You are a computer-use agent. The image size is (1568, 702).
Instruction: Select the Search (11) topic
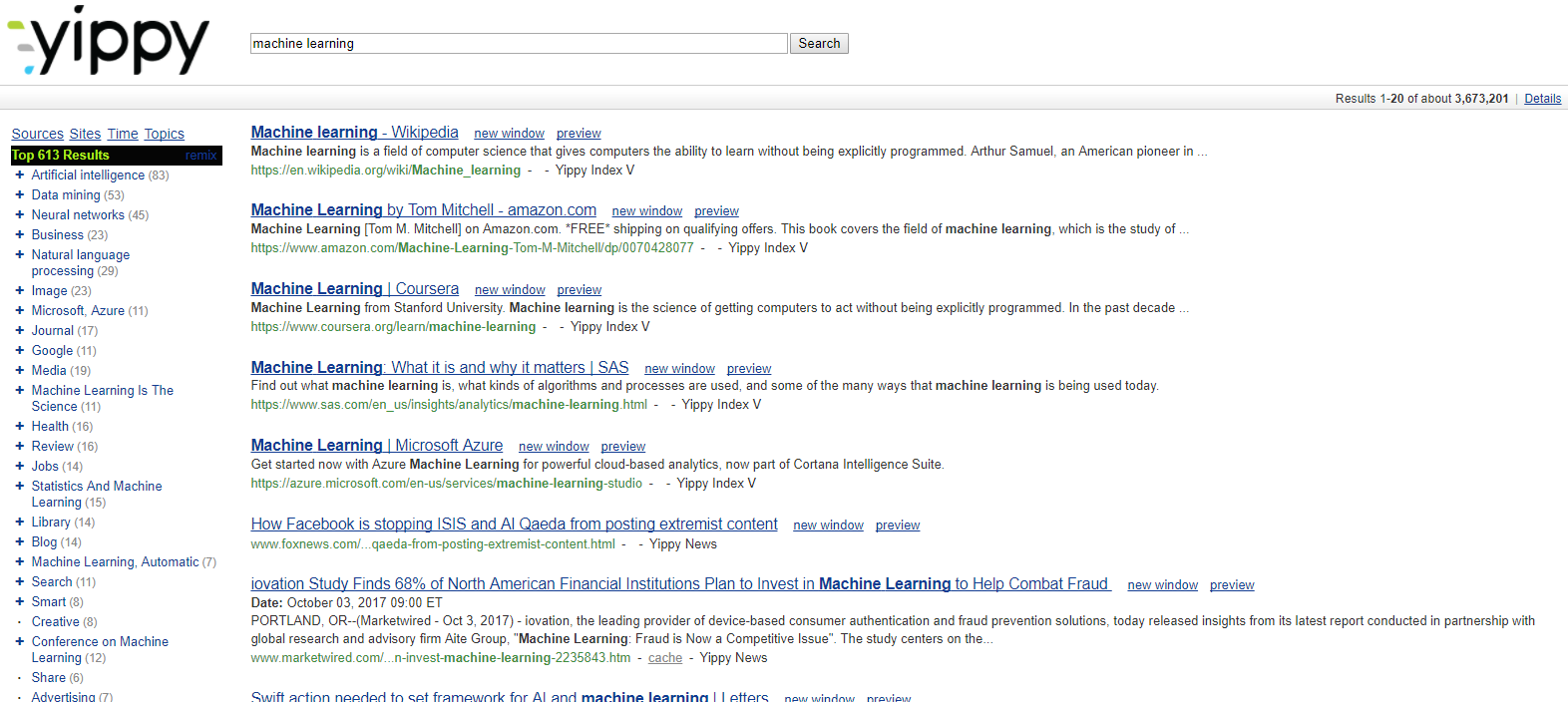click(x=63, y=581)
